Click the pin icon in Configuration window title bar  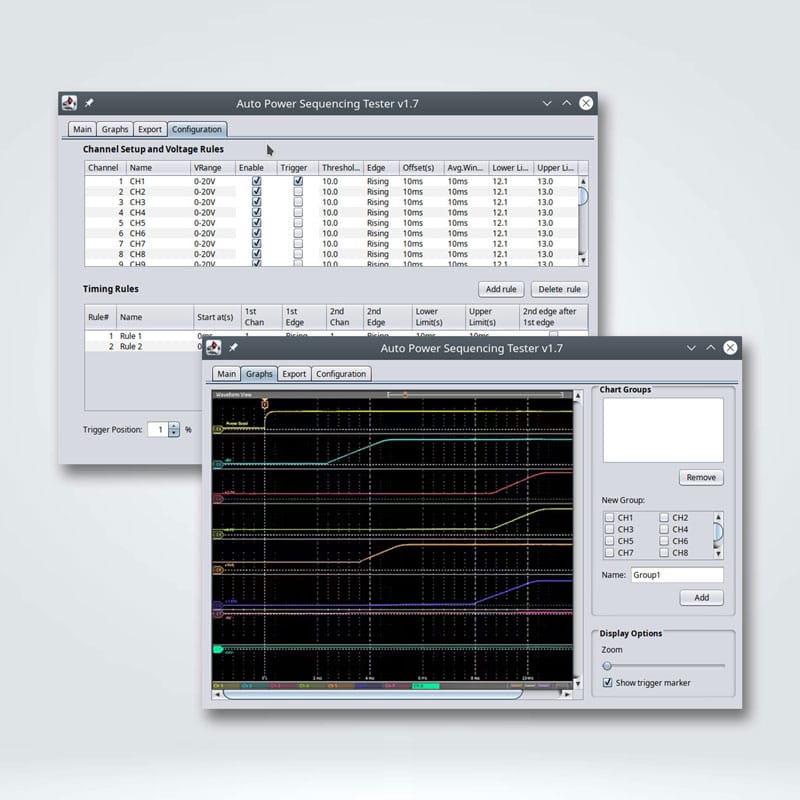point(89,102)
